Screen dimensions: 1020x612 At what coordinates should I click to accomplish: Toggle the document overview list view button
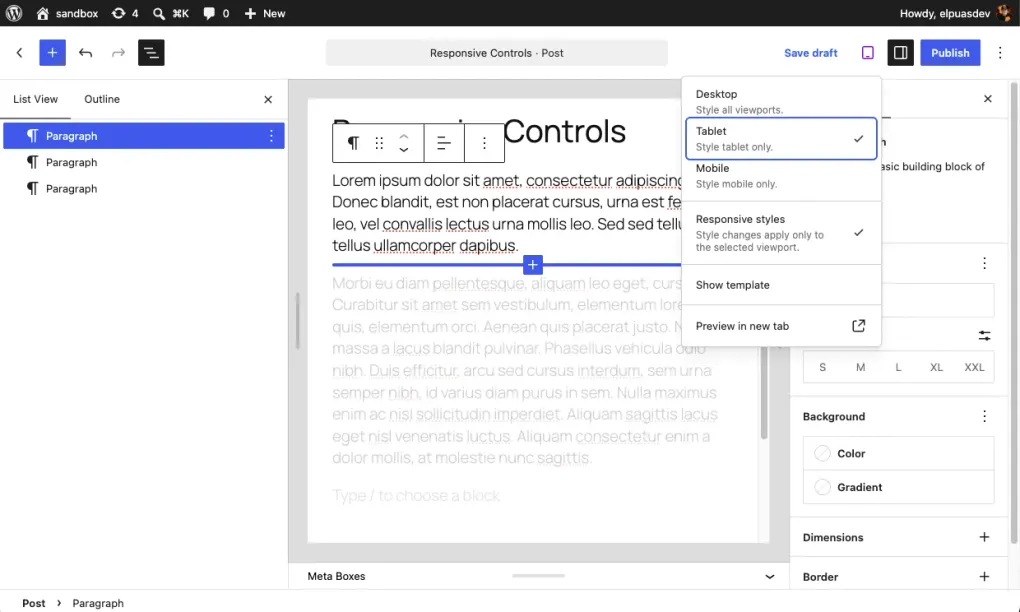coord(151,53)
